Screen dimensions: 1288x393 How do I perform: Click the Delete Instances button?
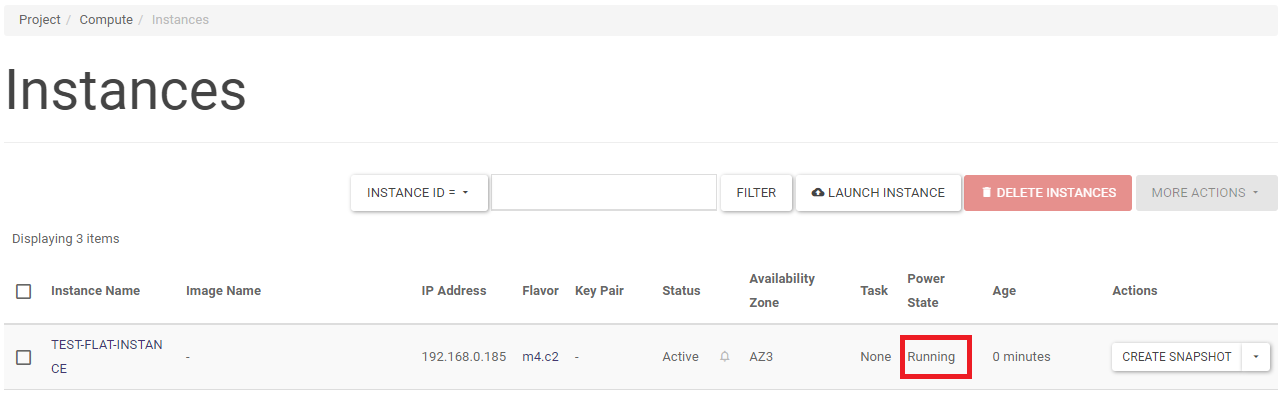pos(1048,193)
